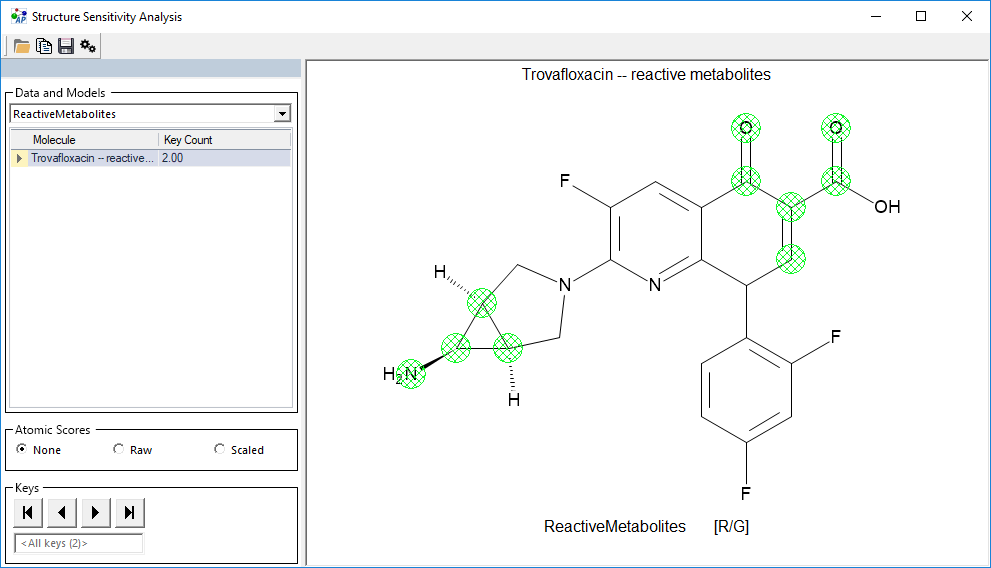Click the Trovafloxacin -- reactive metabolites title

646,75
